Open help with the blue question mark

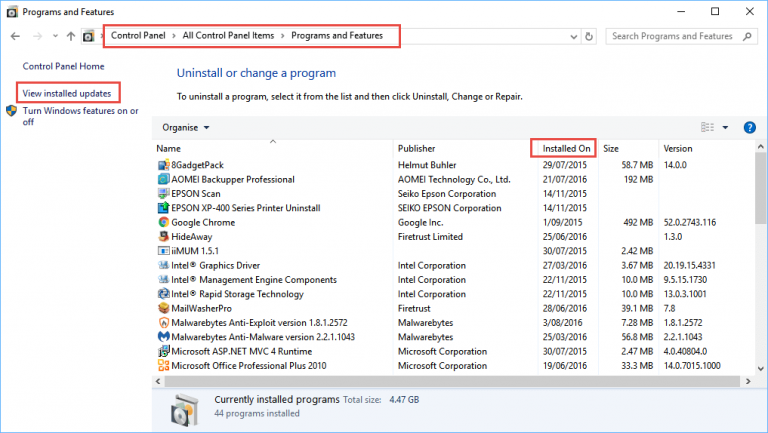pyautogui.click(x=749, y=127)
